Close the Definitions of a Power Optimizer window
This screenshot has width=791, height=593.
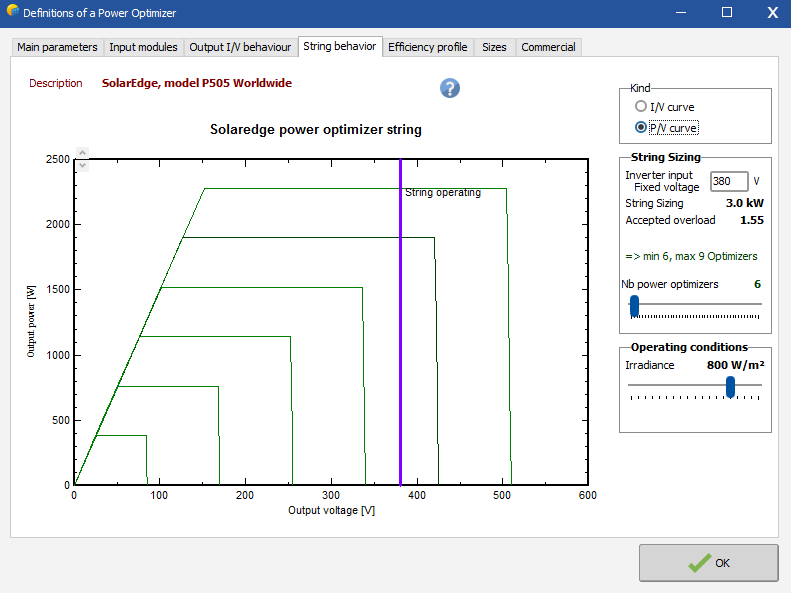pyautogui.click(x=772, y=12)
